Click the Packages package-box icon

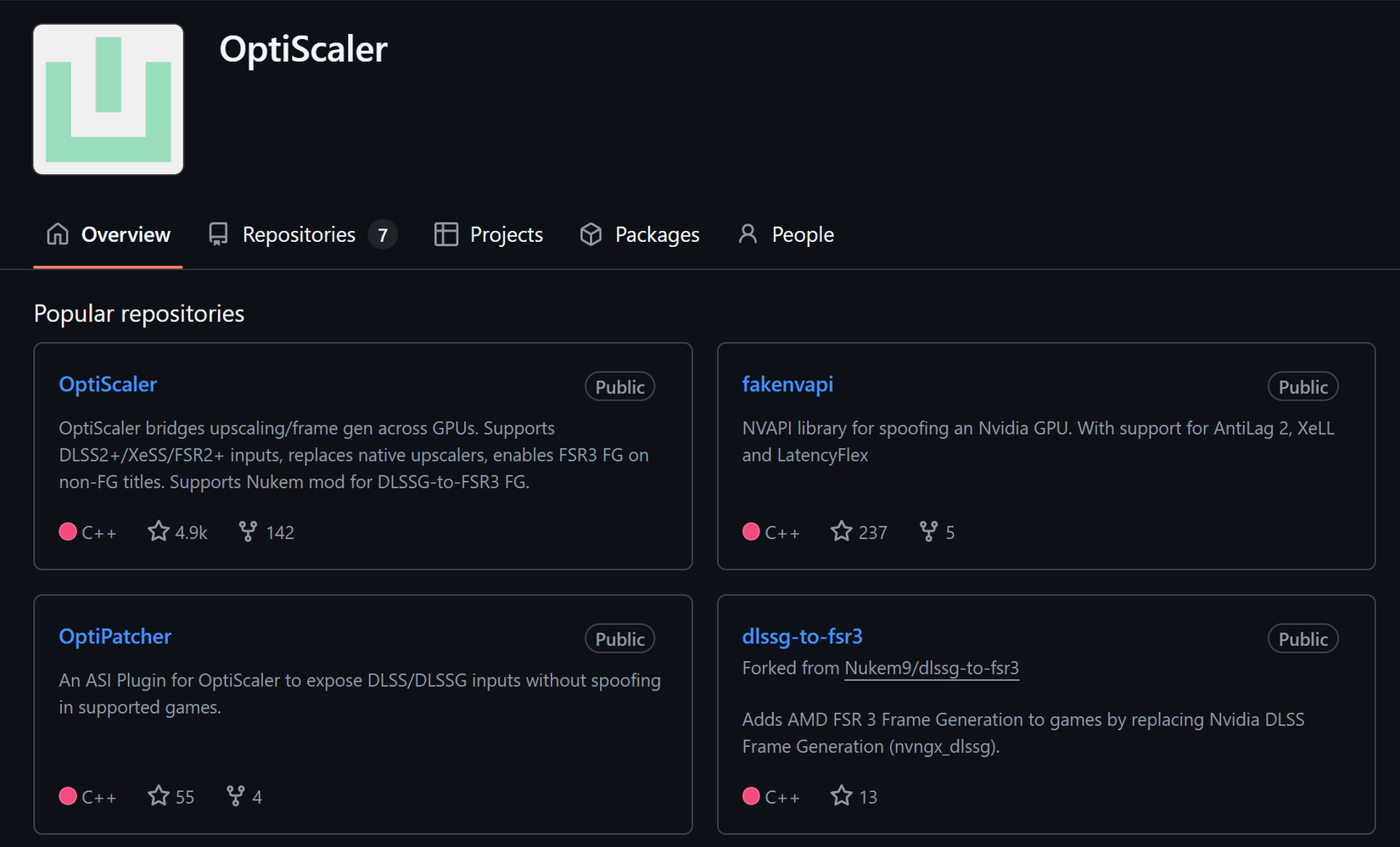point(591,233)
